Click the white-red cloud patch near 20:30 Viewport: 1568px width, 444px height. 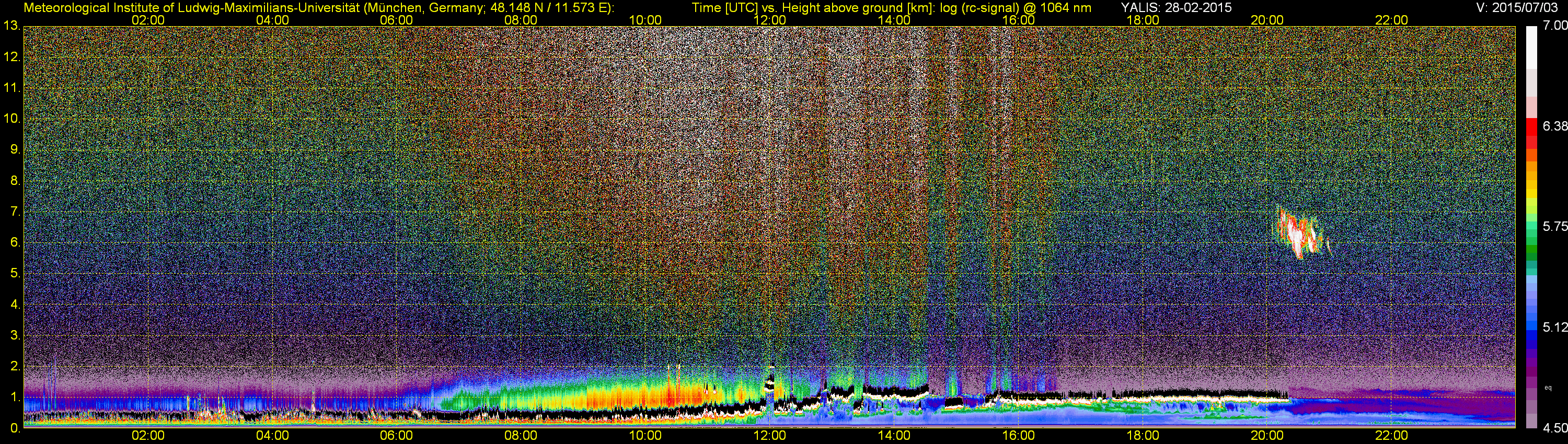tap(1299, 234)
